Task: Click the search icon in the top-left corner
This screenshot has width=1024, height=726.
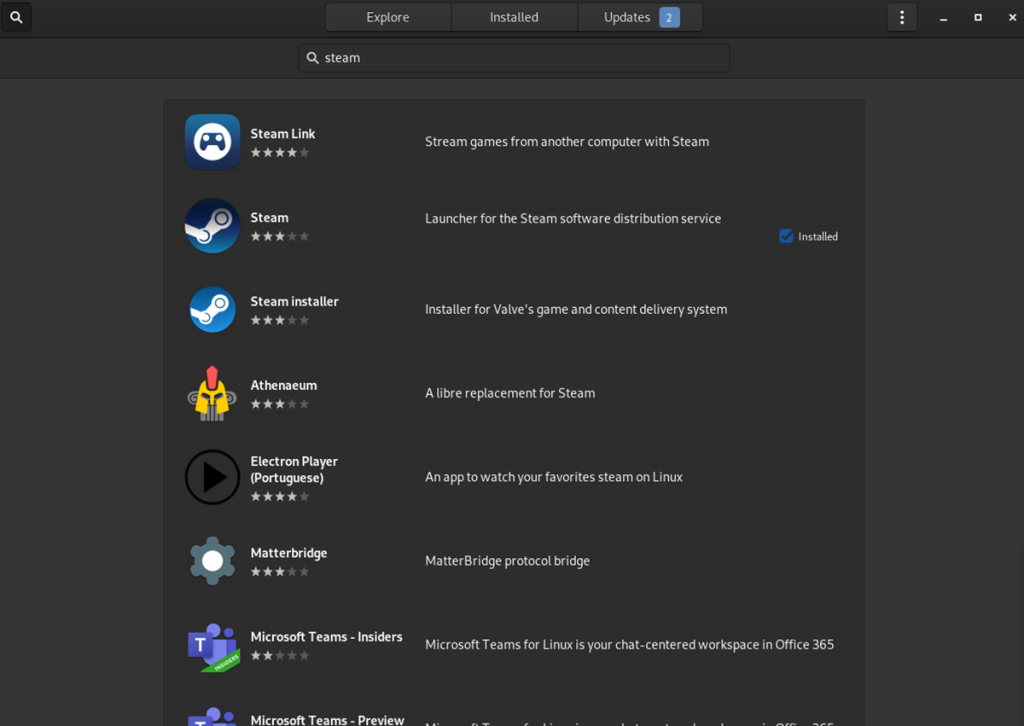Action: (16, 17)
